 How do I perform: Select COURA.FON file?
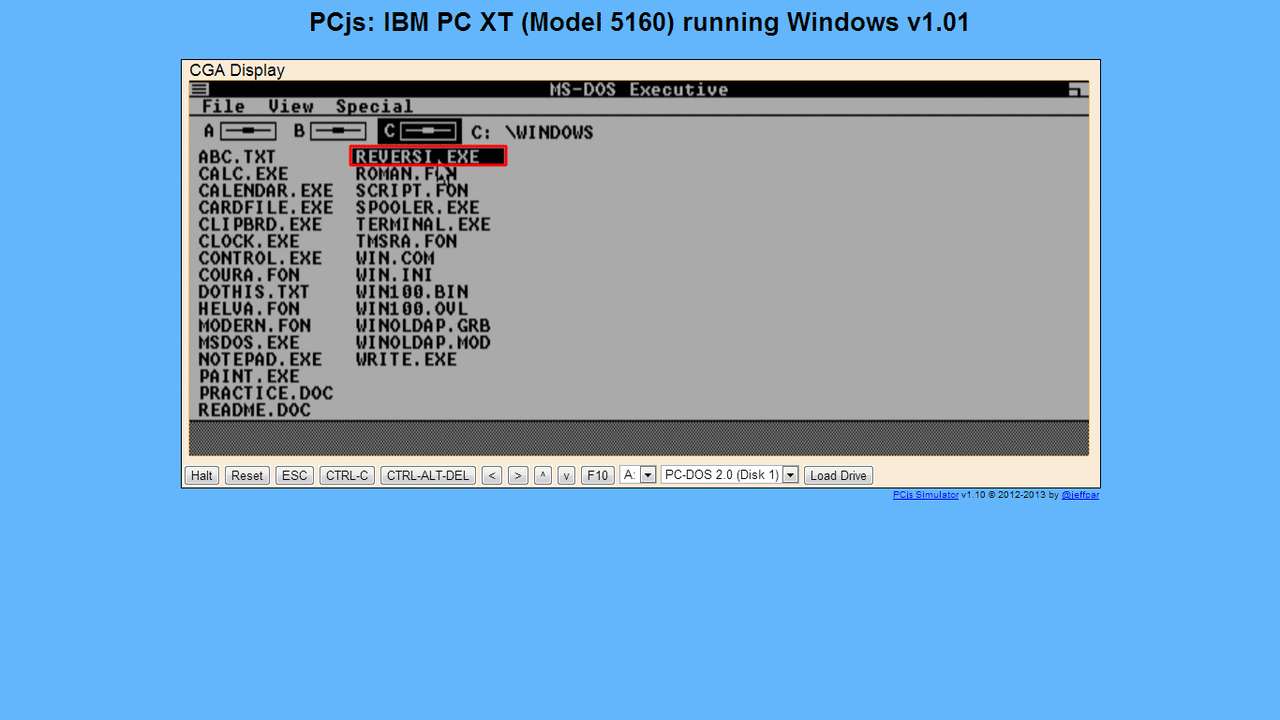249,276
